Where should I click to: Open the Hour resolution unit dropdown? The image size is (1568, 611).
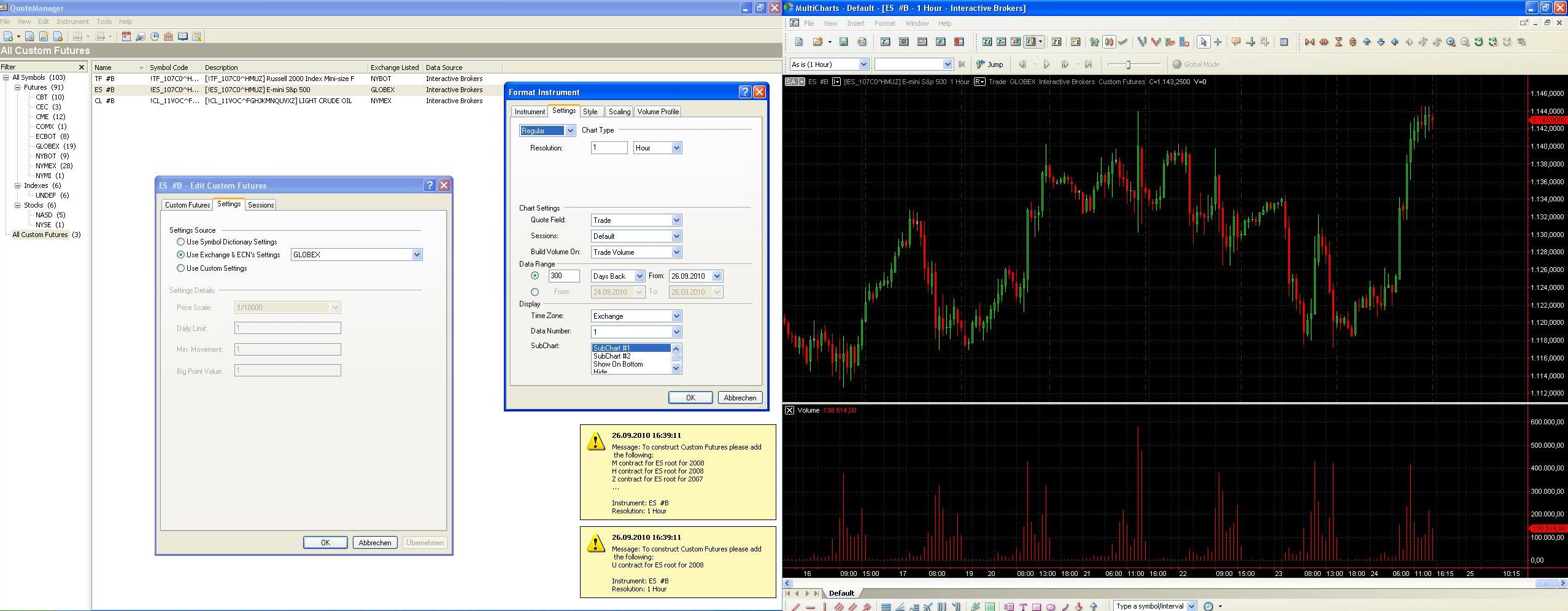[x=676, y=148]
